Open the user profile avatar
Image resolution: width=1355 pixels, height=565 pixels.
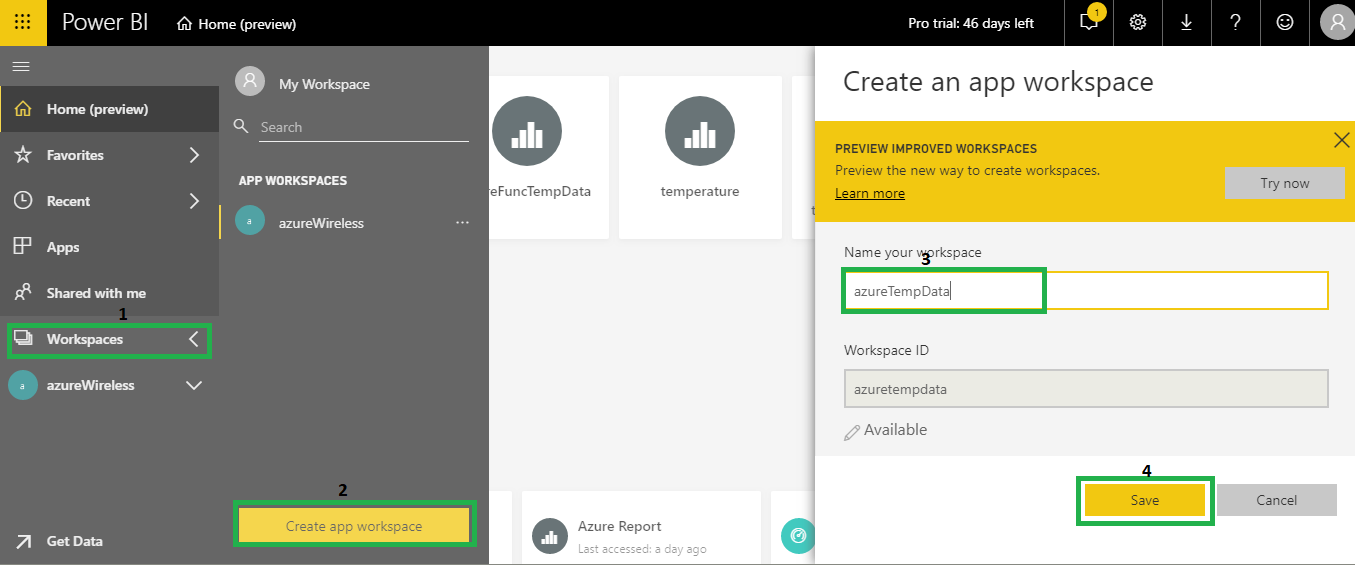(1336, 22)
